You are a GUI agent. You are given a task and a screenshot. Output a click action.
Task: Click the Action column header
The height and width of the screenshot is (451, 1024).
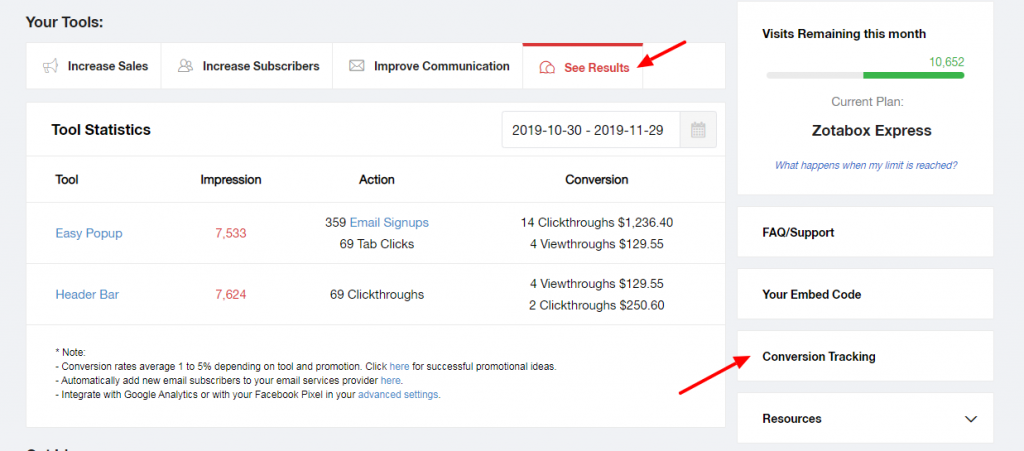(x=377, y=179)
